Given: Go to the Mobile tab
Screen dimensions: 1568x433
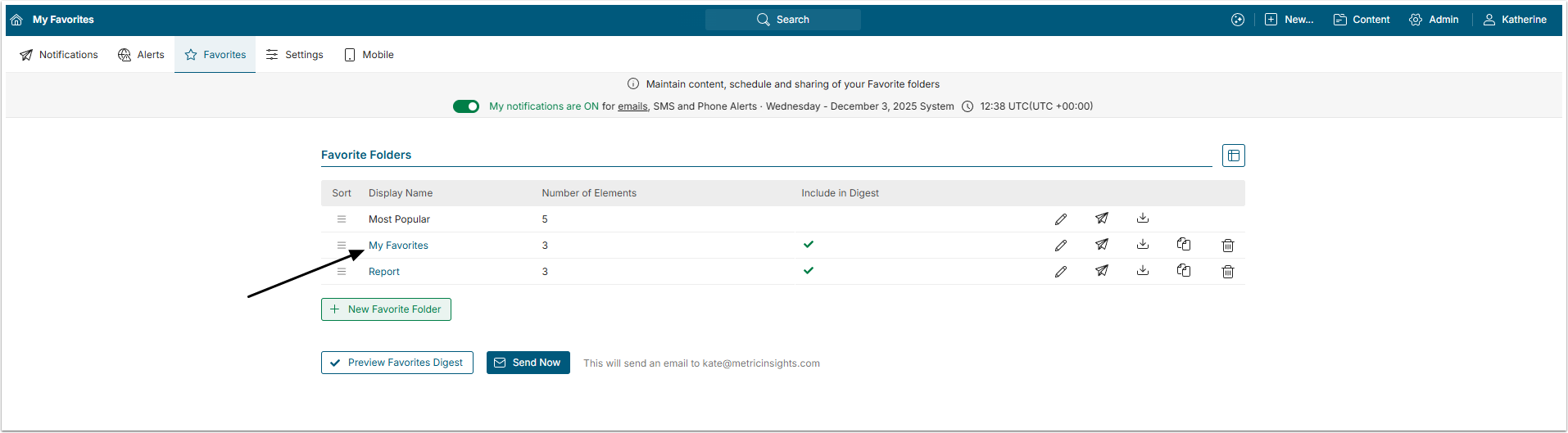Looking at the screenshot, I should (x=369, y=55).
